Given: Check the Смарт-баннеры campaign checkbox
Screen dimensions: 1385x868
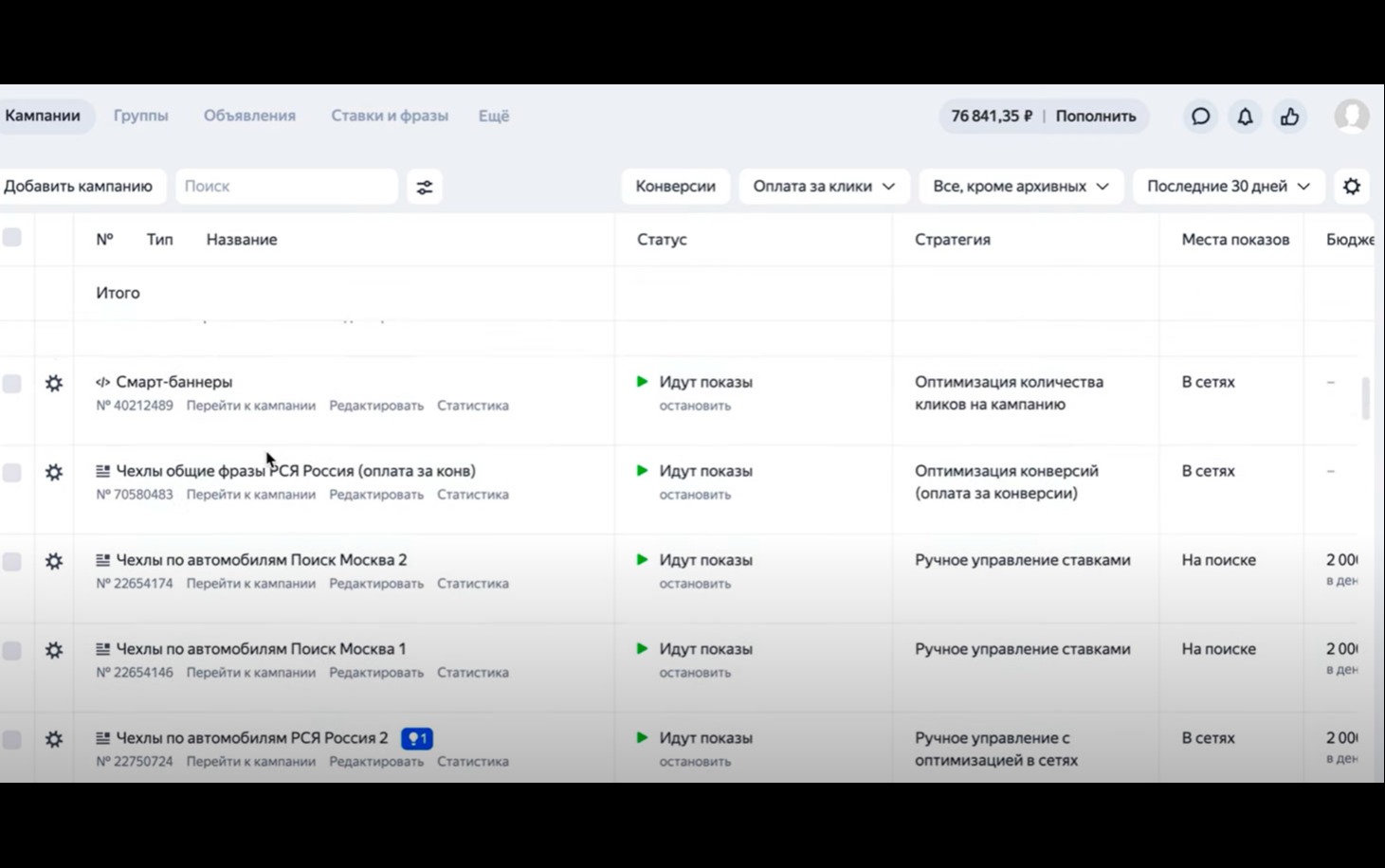Looking at the screenshot, I should (12, 384).
